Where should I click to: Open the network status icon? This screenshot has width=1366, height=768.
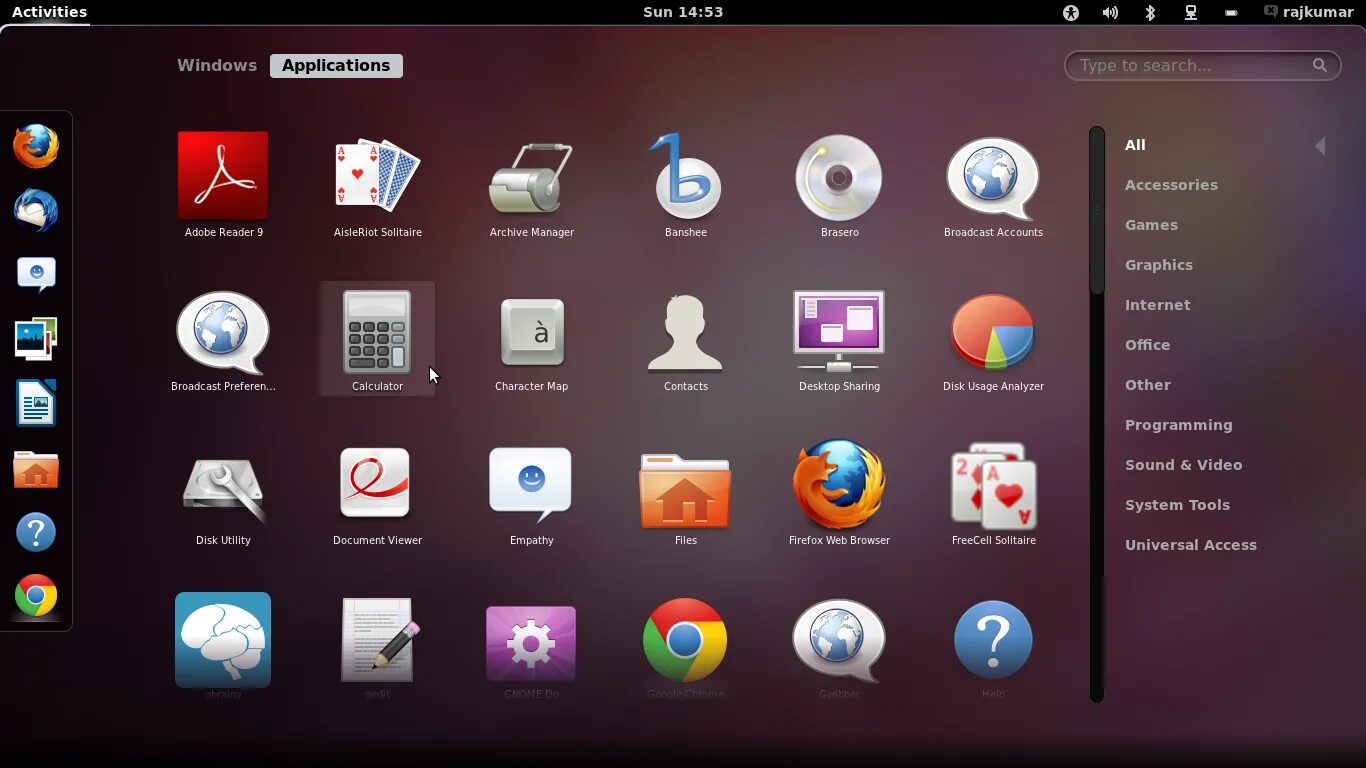coord(1191,12)
